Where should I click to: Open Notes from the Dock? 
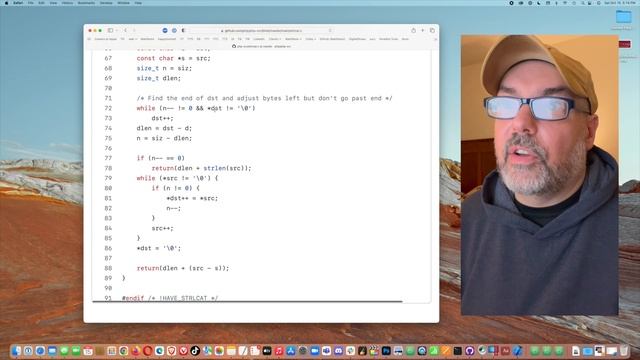tap(231, 351)
